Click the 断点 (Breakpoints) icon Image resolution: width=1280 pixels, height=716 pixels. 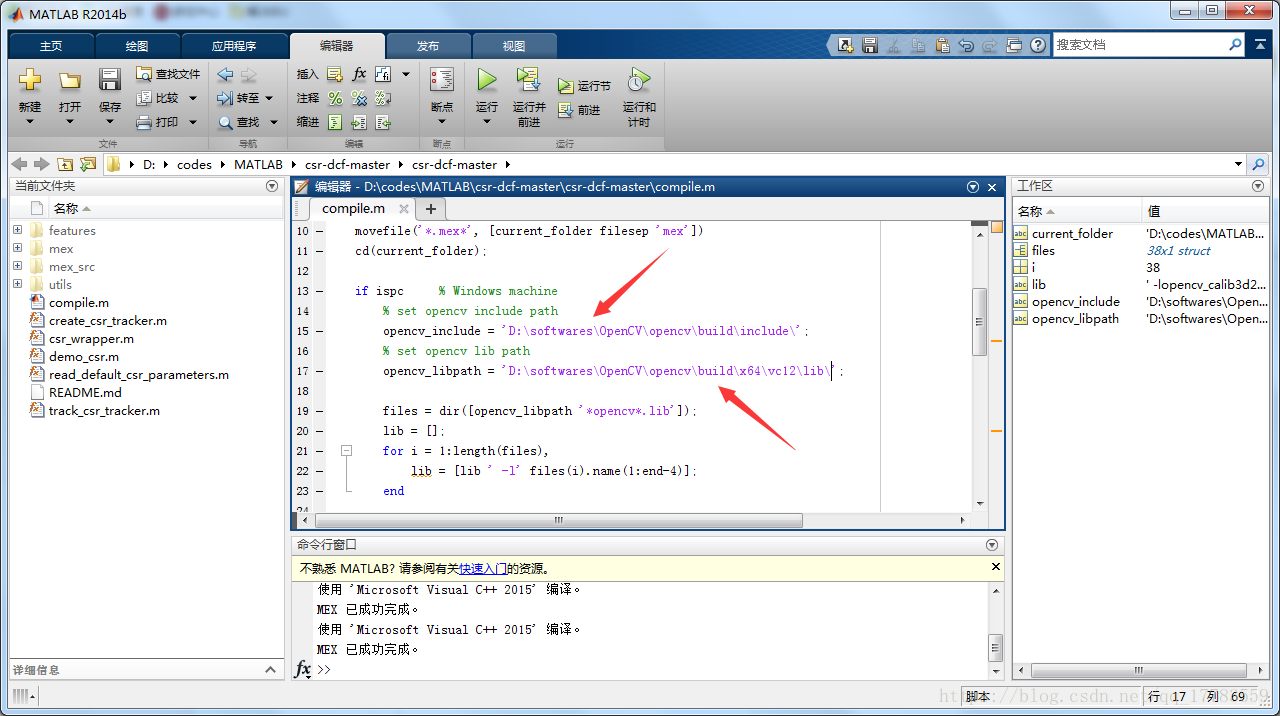click(x=442, y=81)
